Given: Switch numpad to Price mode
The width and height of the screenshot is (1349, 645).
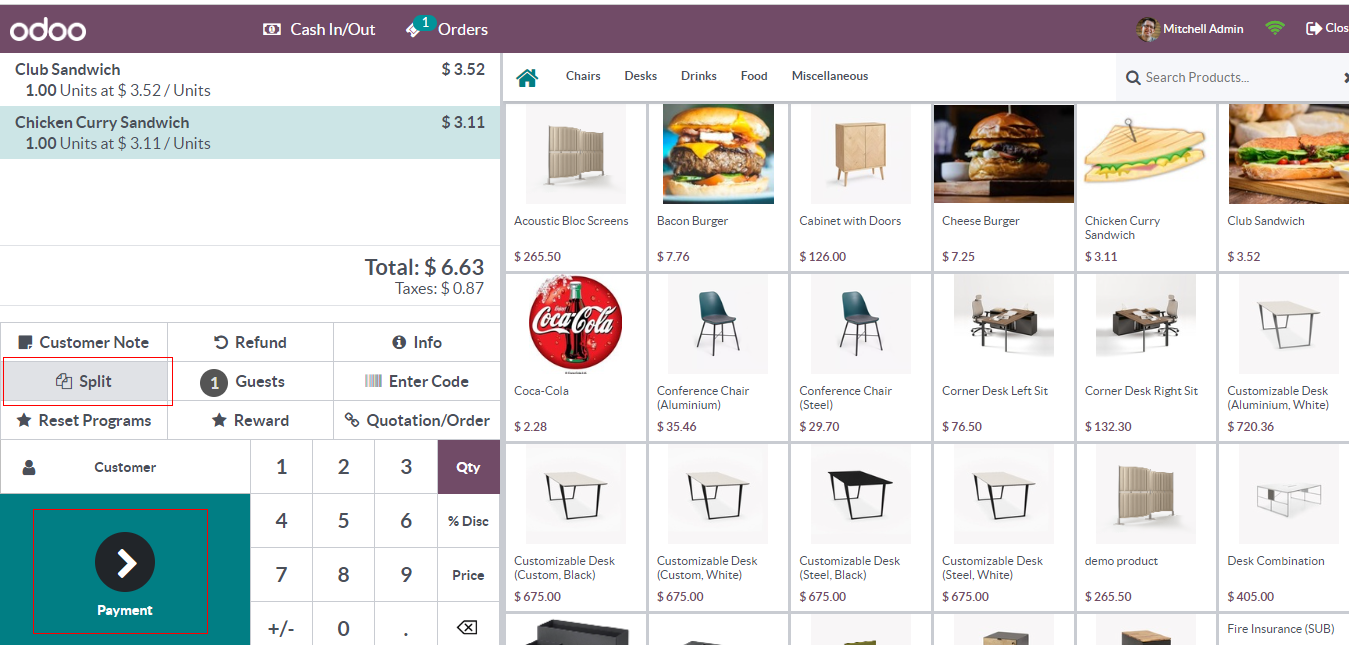Looking at the screenshot, I should [468, 575].
